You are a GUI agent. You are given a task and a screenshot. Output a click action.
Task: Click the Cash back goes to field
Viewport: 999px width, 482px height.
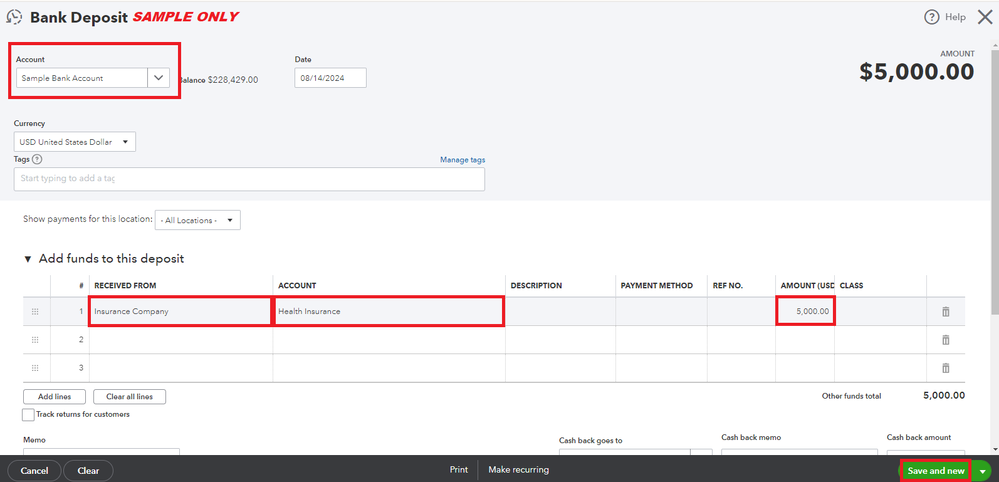[x=636, y=453]
